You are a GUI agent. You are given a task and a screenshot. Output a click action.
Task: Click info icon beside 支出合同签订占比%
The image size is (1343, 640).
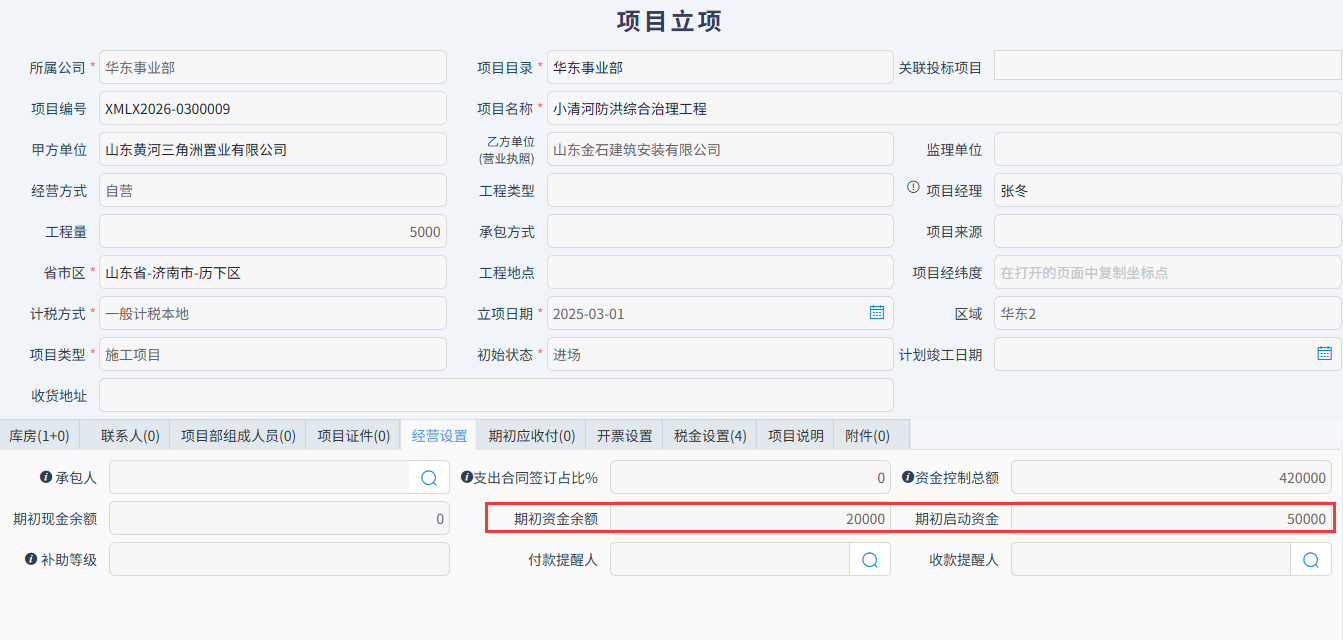pyautogui.click(x=466, y=477)
